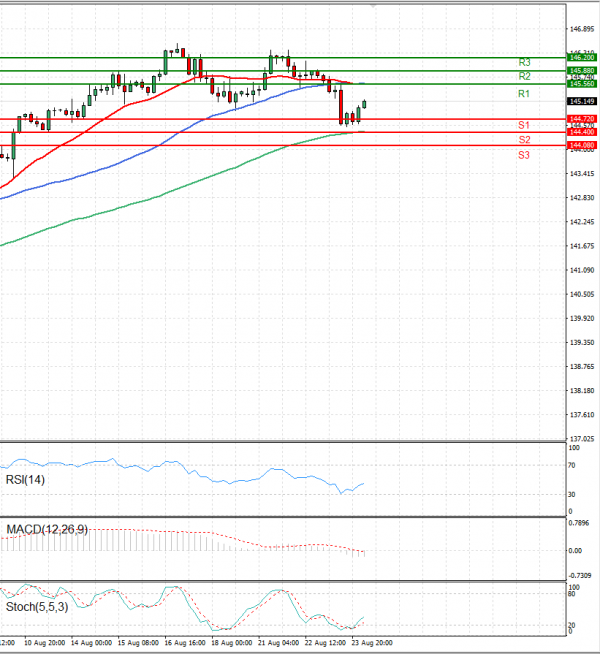Screen dimensions: 600x654
Task: Click the 21 Aug 04:00 time label
Action: [x=278, y=643]
